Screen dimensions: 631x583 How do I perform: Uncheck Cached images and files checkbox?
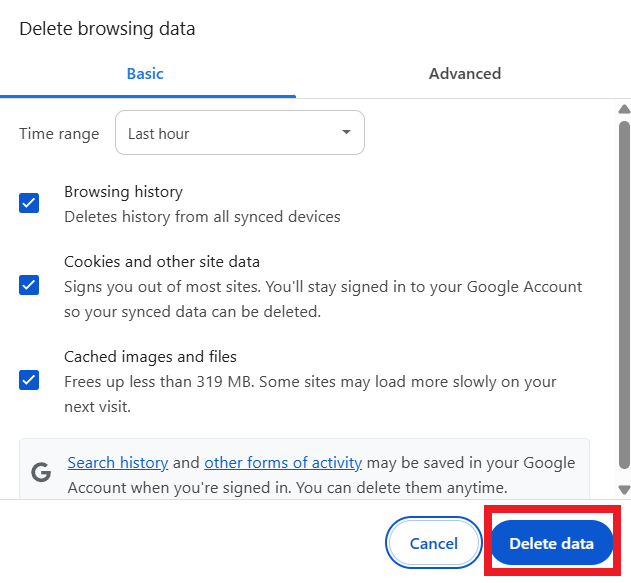coord(29,380)
